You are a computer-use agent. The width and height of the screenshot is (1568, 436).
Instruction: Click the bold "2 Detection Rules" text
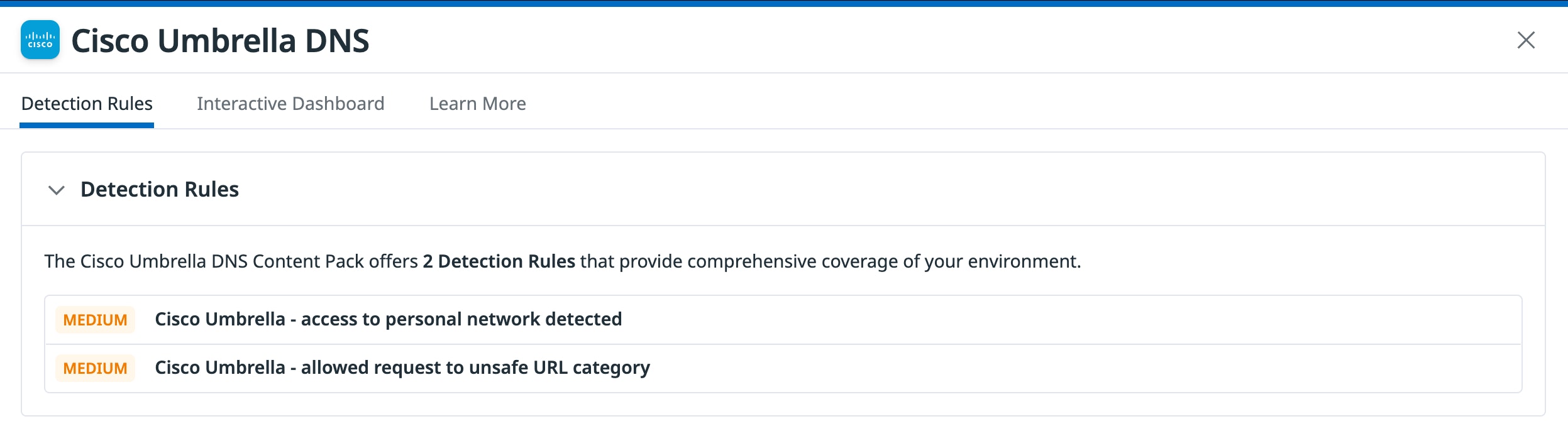[499, 261]
